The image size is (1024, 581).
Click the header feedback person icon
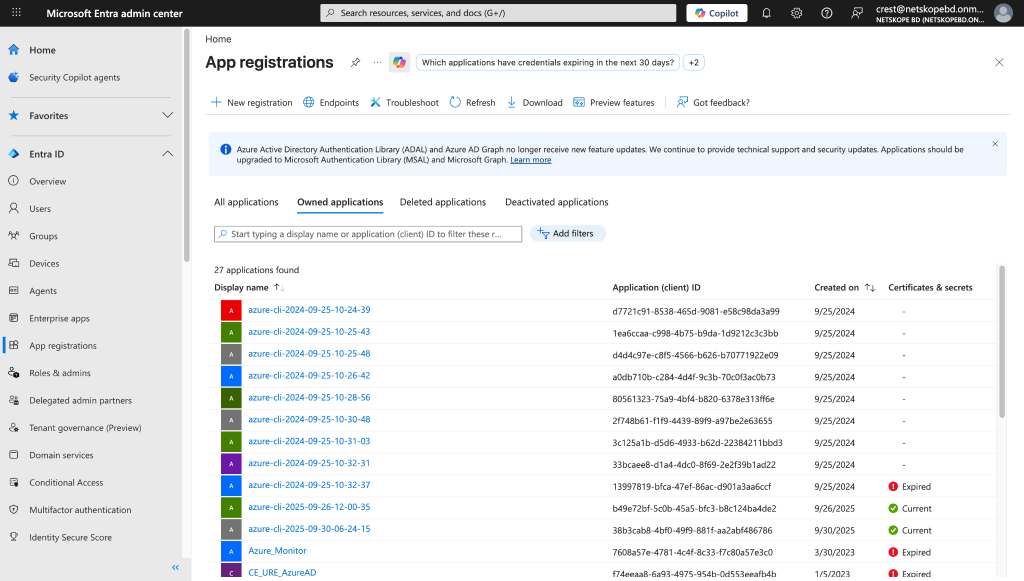[x=857, y=13]
